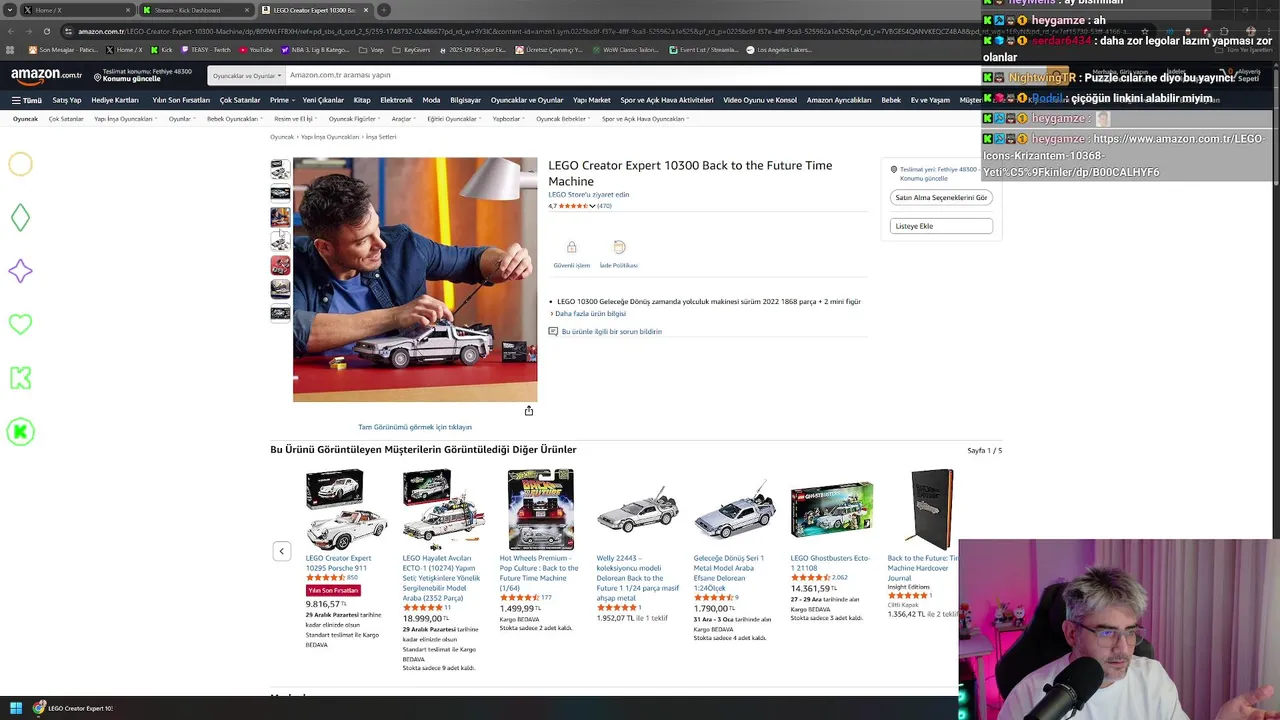Click İnşa Setleri breadcrumb link

click(x=381, y=137)
